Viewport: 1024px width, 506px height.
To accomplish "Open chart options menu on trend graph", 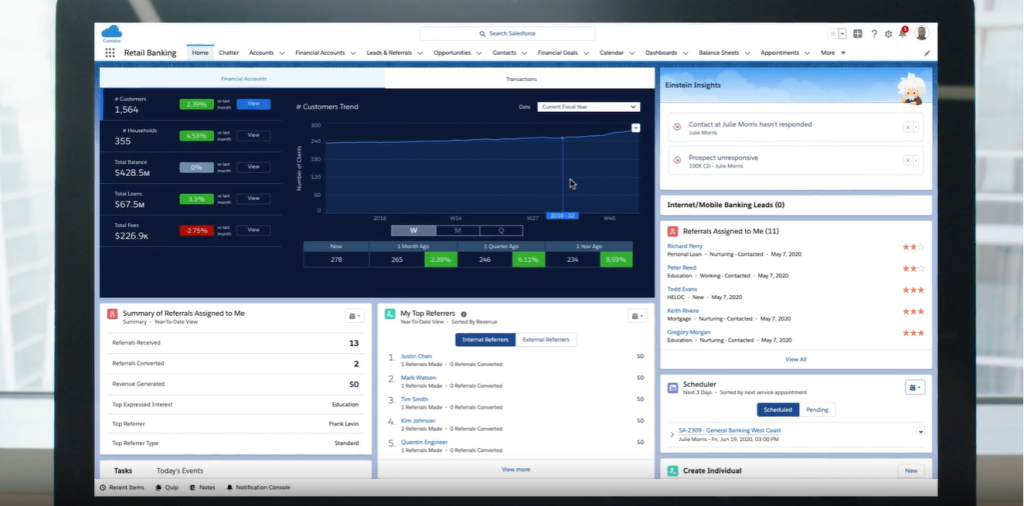I will 635,128.
